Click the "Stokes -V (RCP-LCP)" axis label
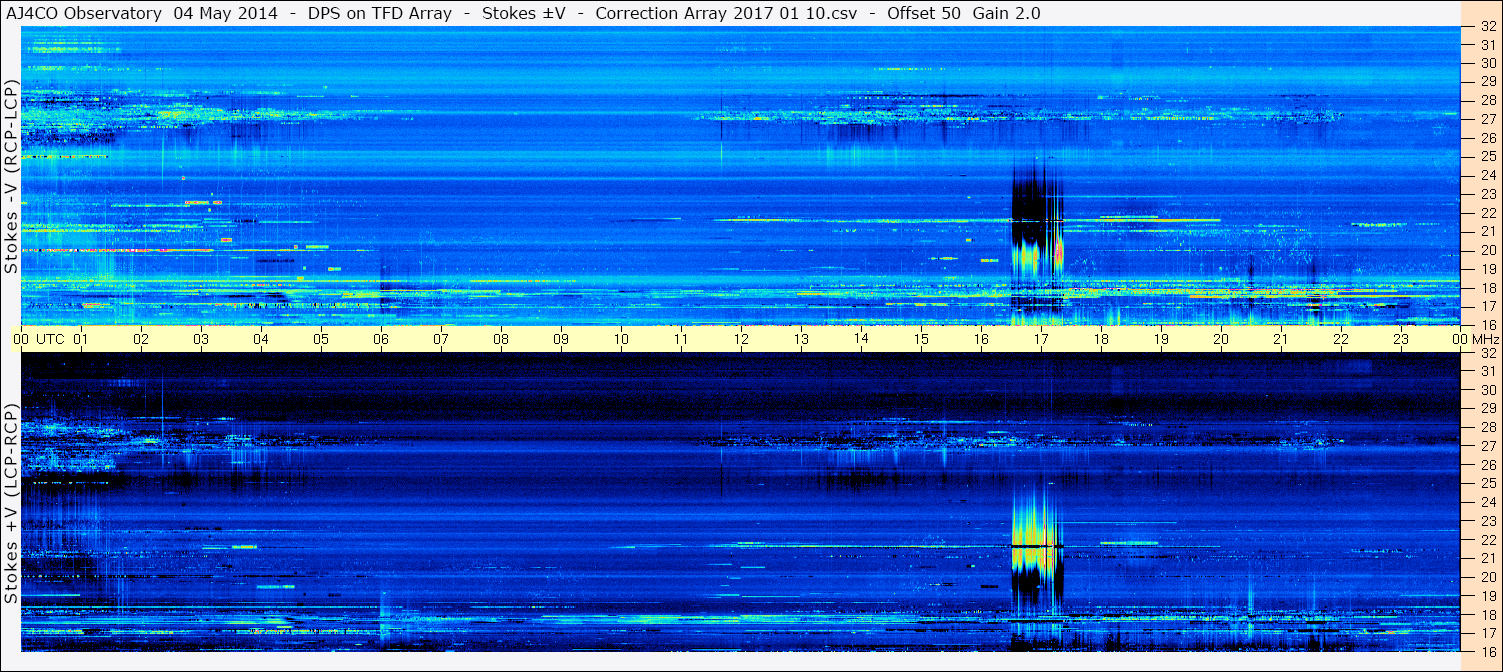The width and height of the screenshot is (1503, 672). [x=11, y=176]
